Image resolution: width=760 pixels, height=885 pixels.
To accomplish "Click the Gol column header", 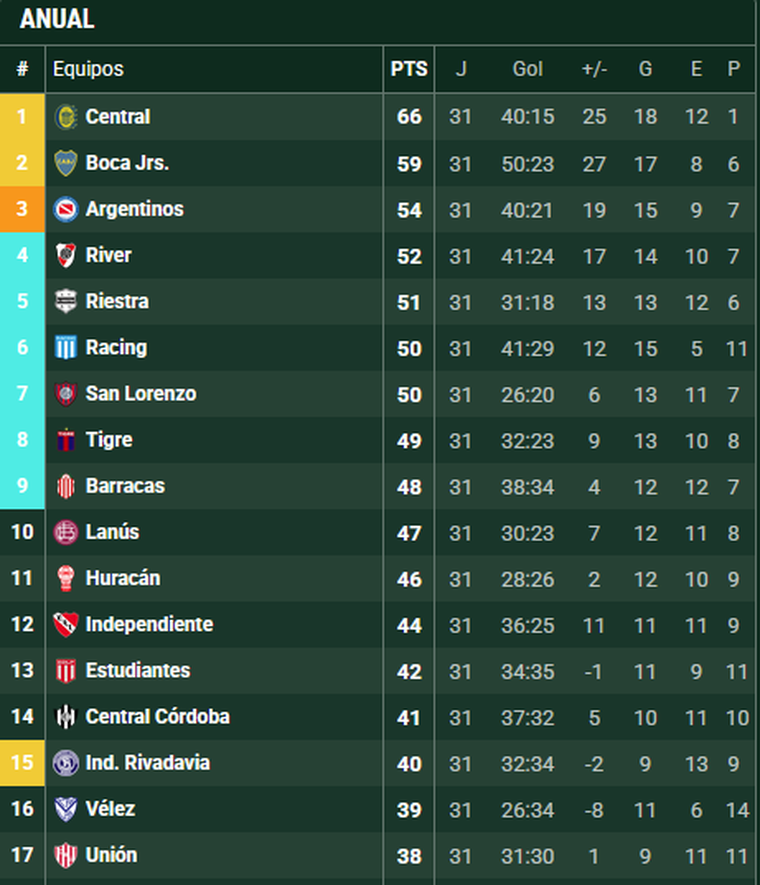I will pos(527,69).
